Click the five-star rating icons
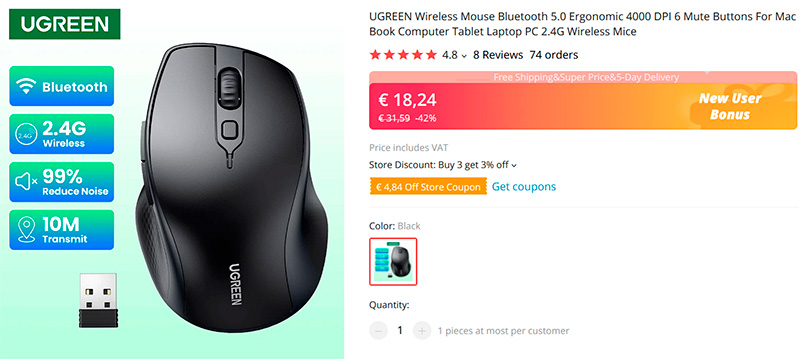Screen dimensions: 800x361 403,55
